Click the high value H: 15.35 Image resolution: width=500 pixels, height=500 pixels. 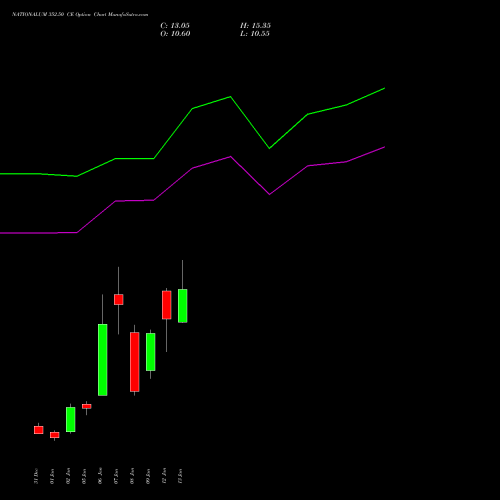255,26
